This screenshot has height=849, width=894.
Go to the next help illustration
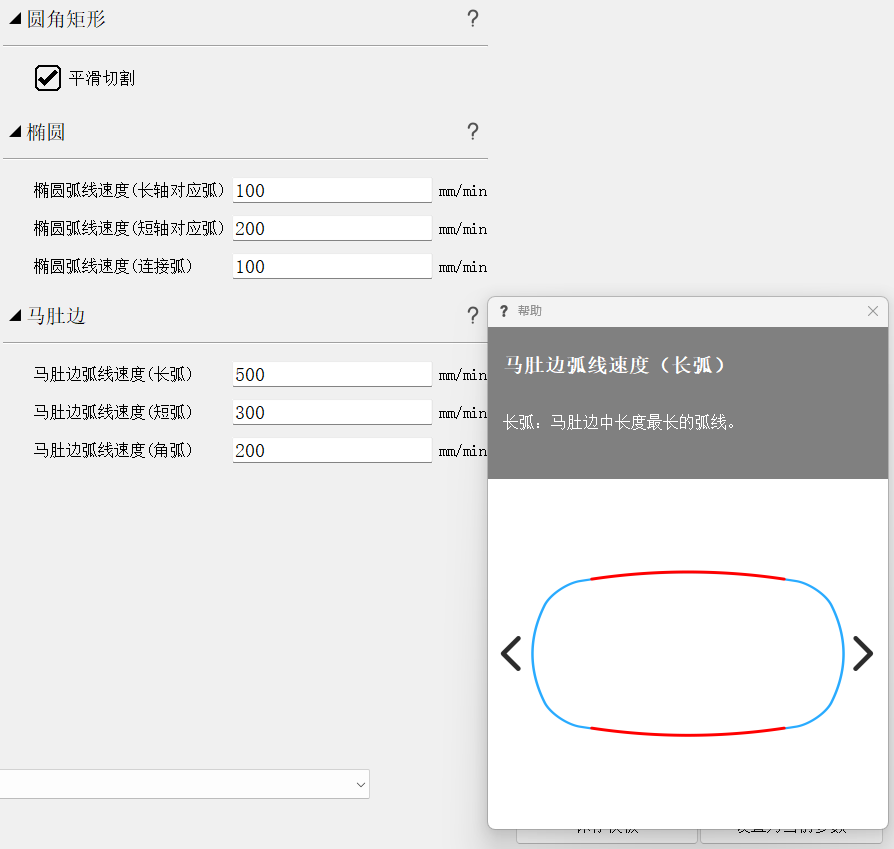[x=862, y=653]
